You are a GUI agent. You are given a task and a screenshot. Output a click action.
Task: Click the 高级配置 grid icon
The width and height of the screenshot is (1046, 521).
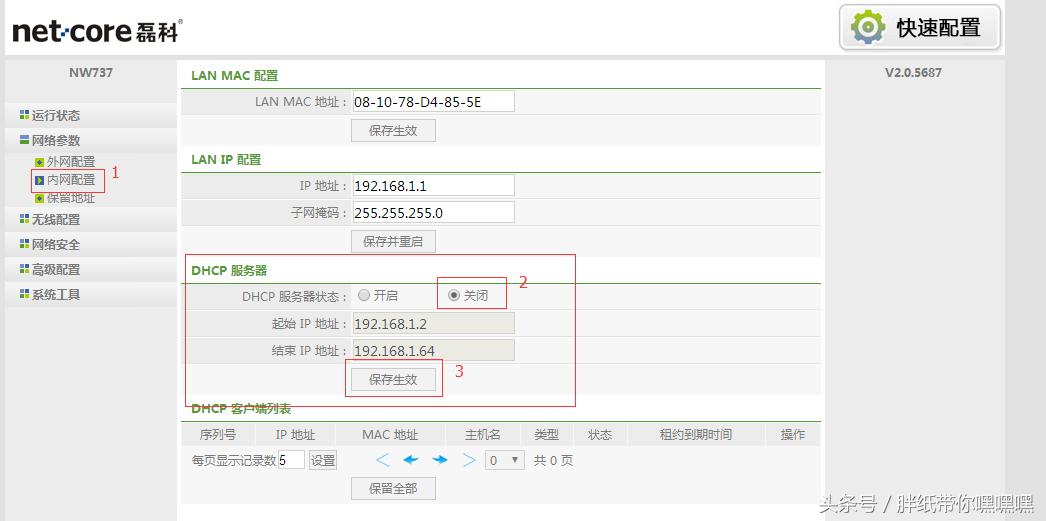(25, 269)
